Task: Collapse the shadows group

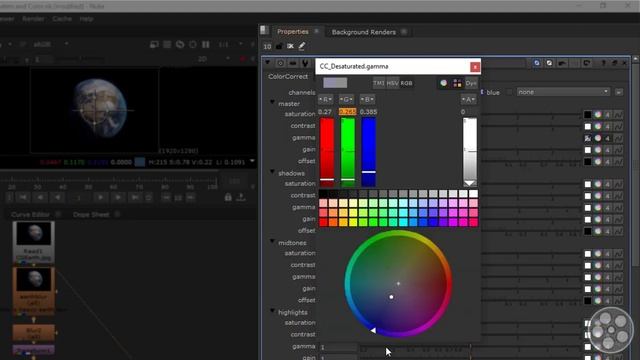Action: click(272, 171)
